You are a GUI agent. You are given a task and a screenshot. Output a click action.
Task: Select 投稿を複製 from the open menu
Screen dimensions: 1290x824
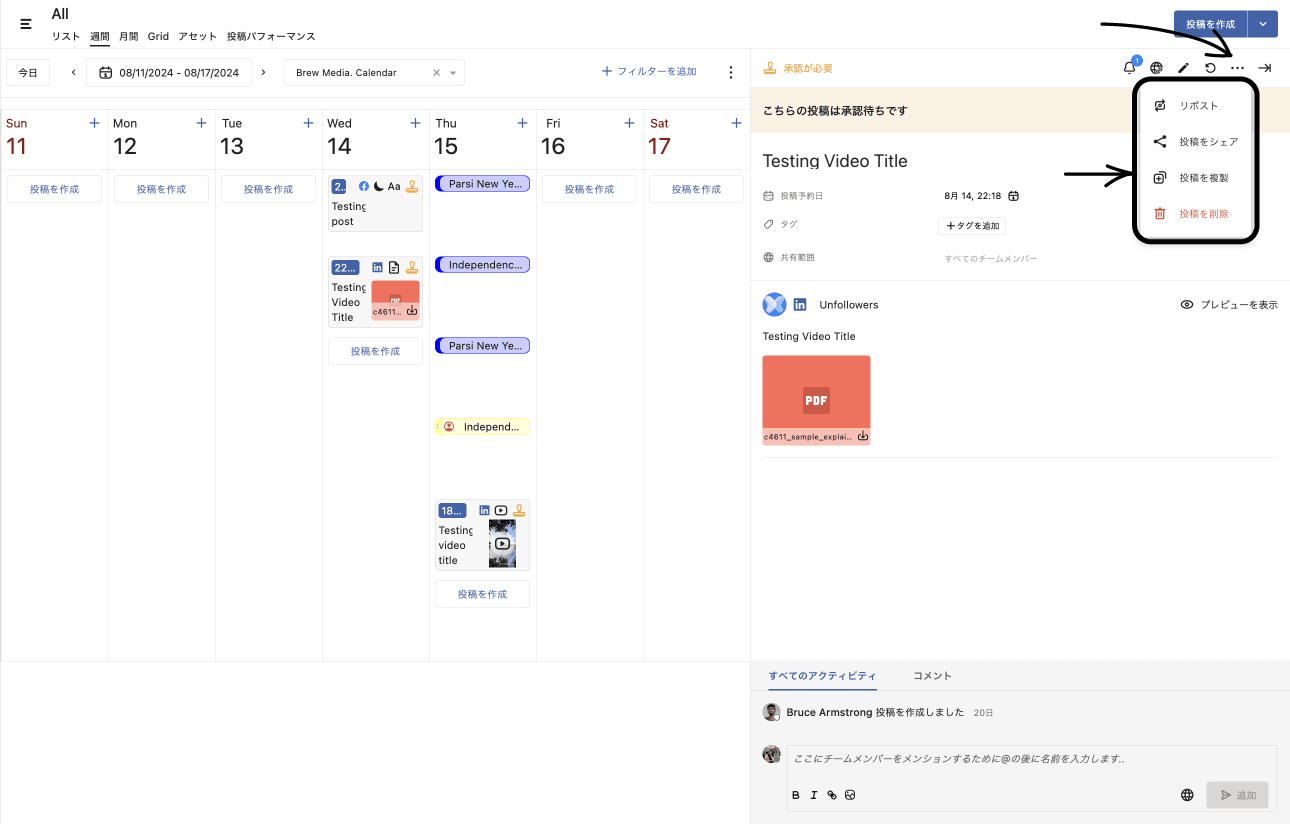click(1203, 178)
